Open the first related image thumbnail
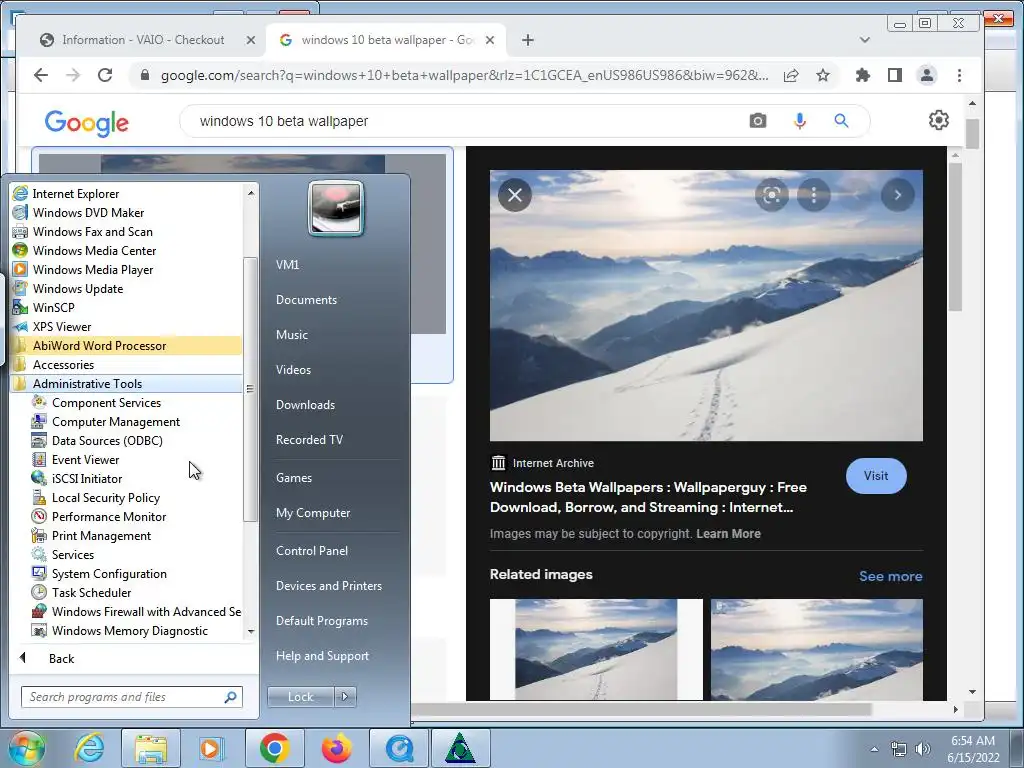This screenshot has height=768, width=1024. click(596, 649)
